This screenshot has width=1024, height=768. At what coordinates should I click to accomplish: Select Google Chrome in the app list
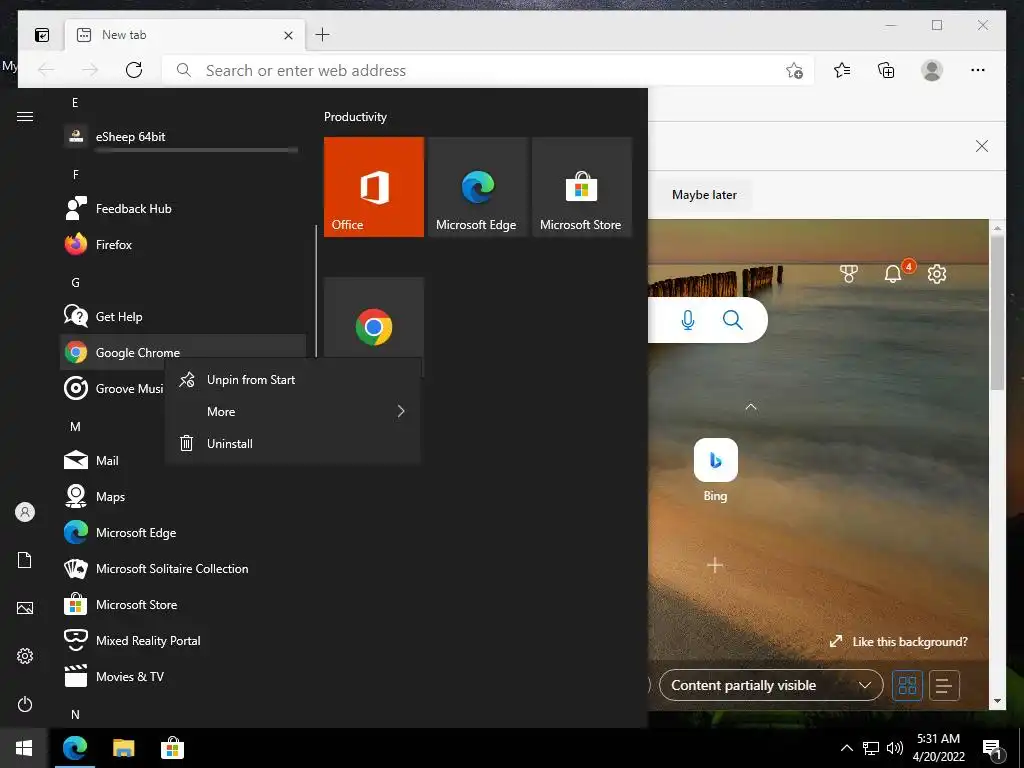tap(183, 353)
